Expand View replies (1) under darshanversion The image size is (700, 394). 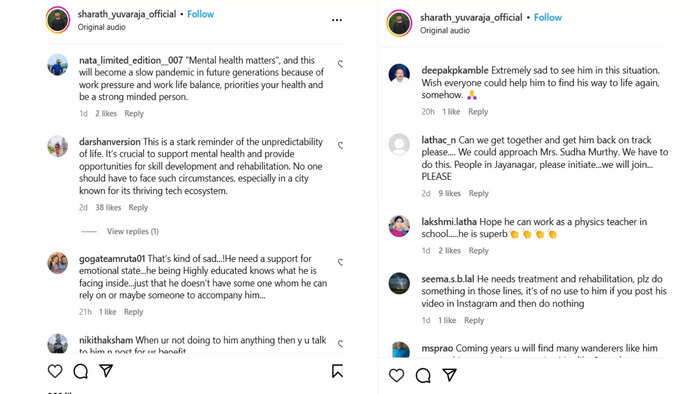click(133, 231)
